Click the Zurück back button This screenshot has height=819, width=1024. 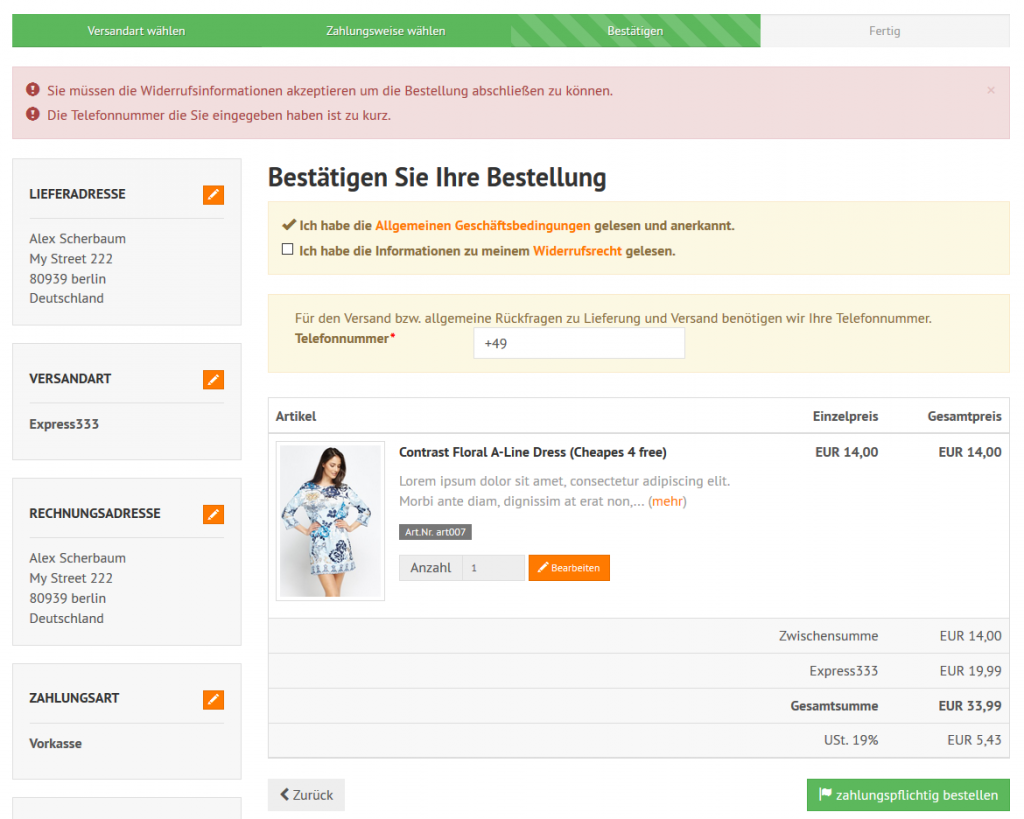[306, 795]
